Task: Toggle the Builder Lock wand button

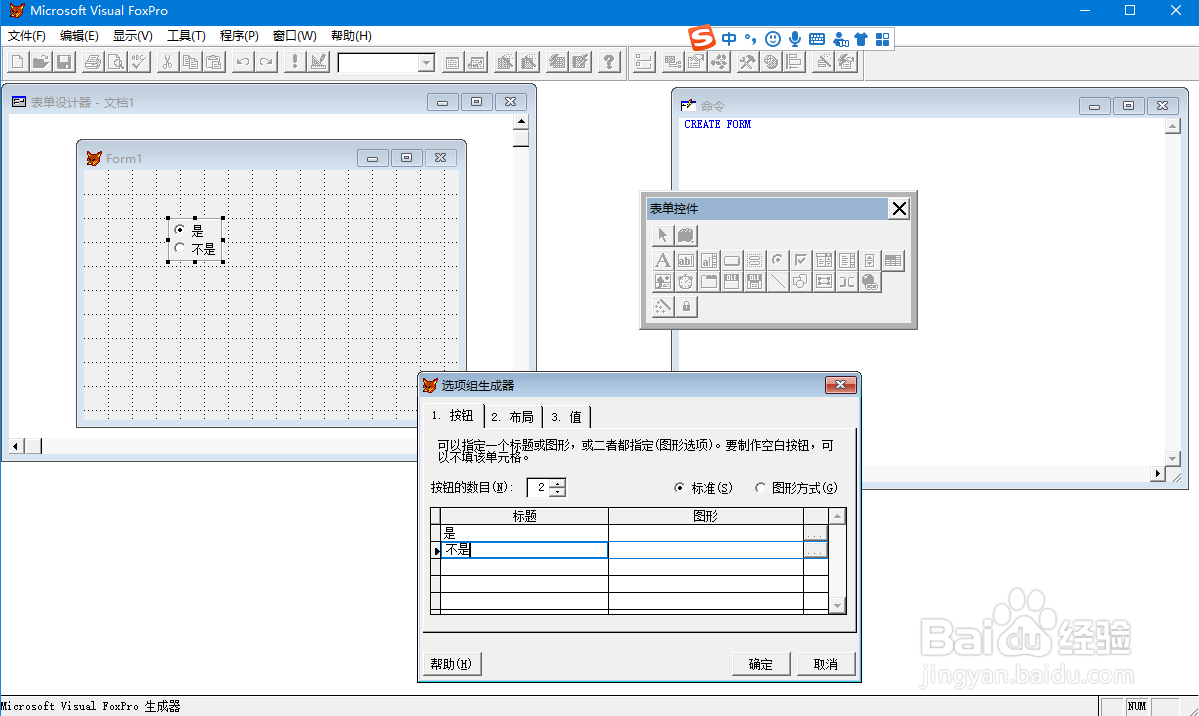Action: click(x=662, y=307)
